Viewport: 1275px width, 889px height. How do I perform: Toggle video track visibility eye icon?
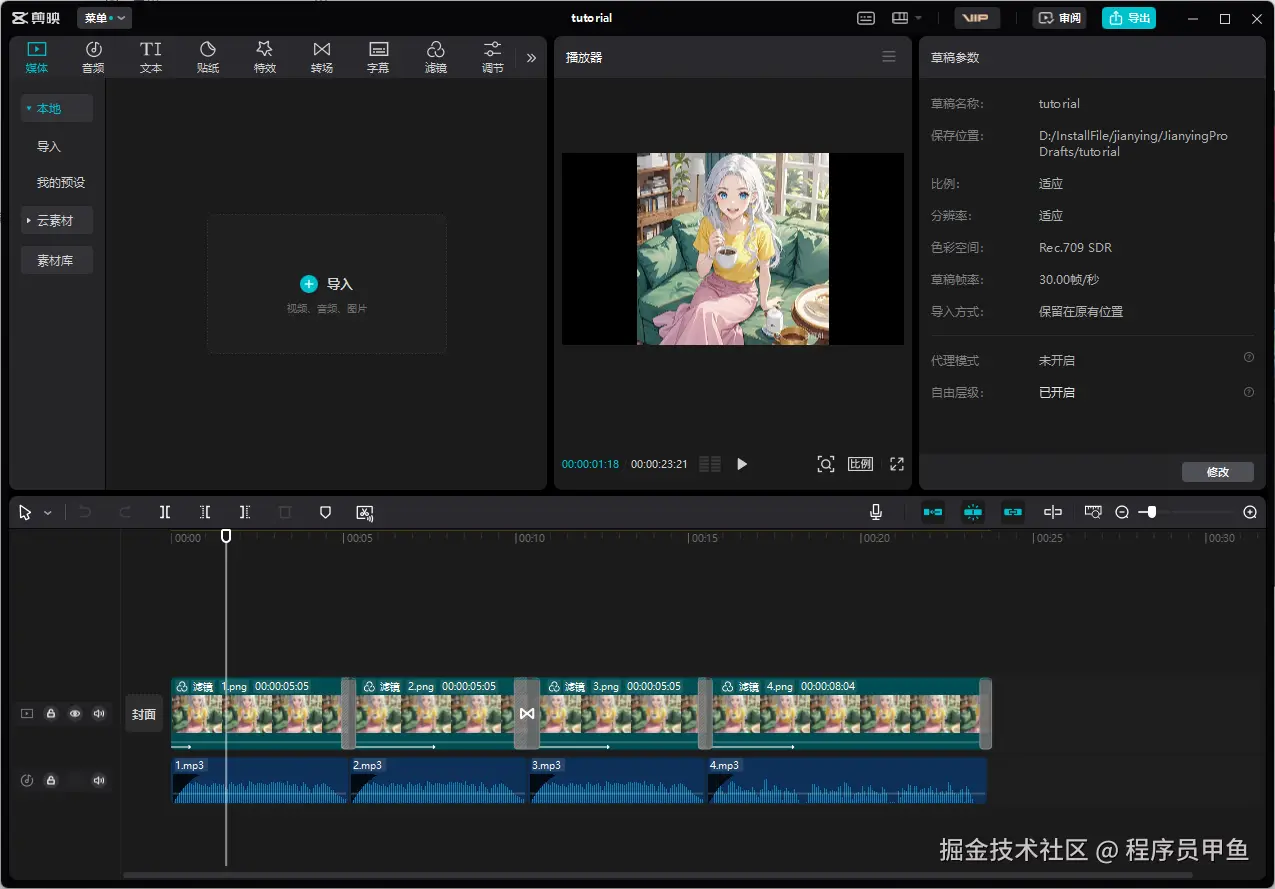tap(75, 714)
